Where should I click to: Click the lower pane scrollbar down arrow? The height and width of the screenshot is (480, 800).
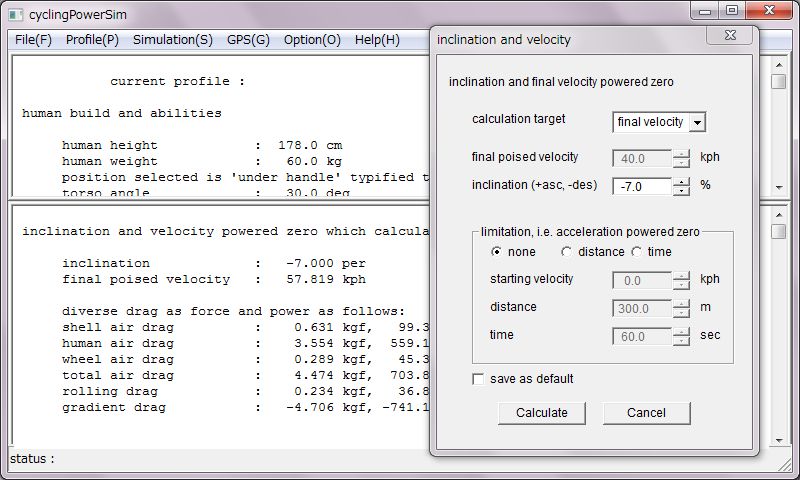(779, 440)
